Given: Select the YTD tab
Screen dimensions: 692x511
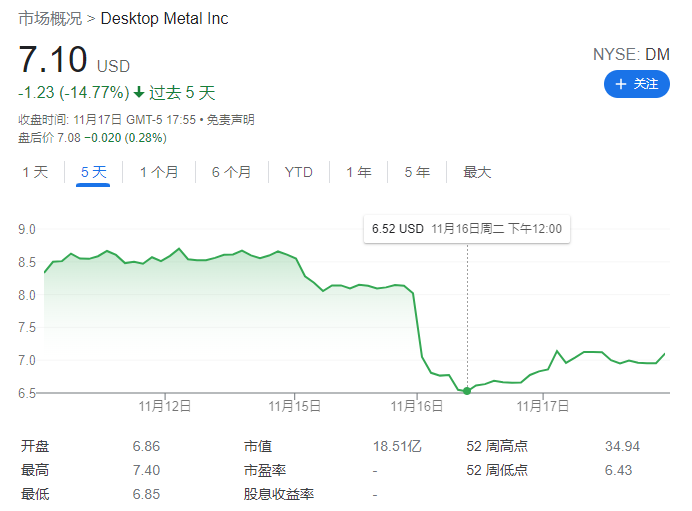Looking at the screenshot, I should coord(299,172).
